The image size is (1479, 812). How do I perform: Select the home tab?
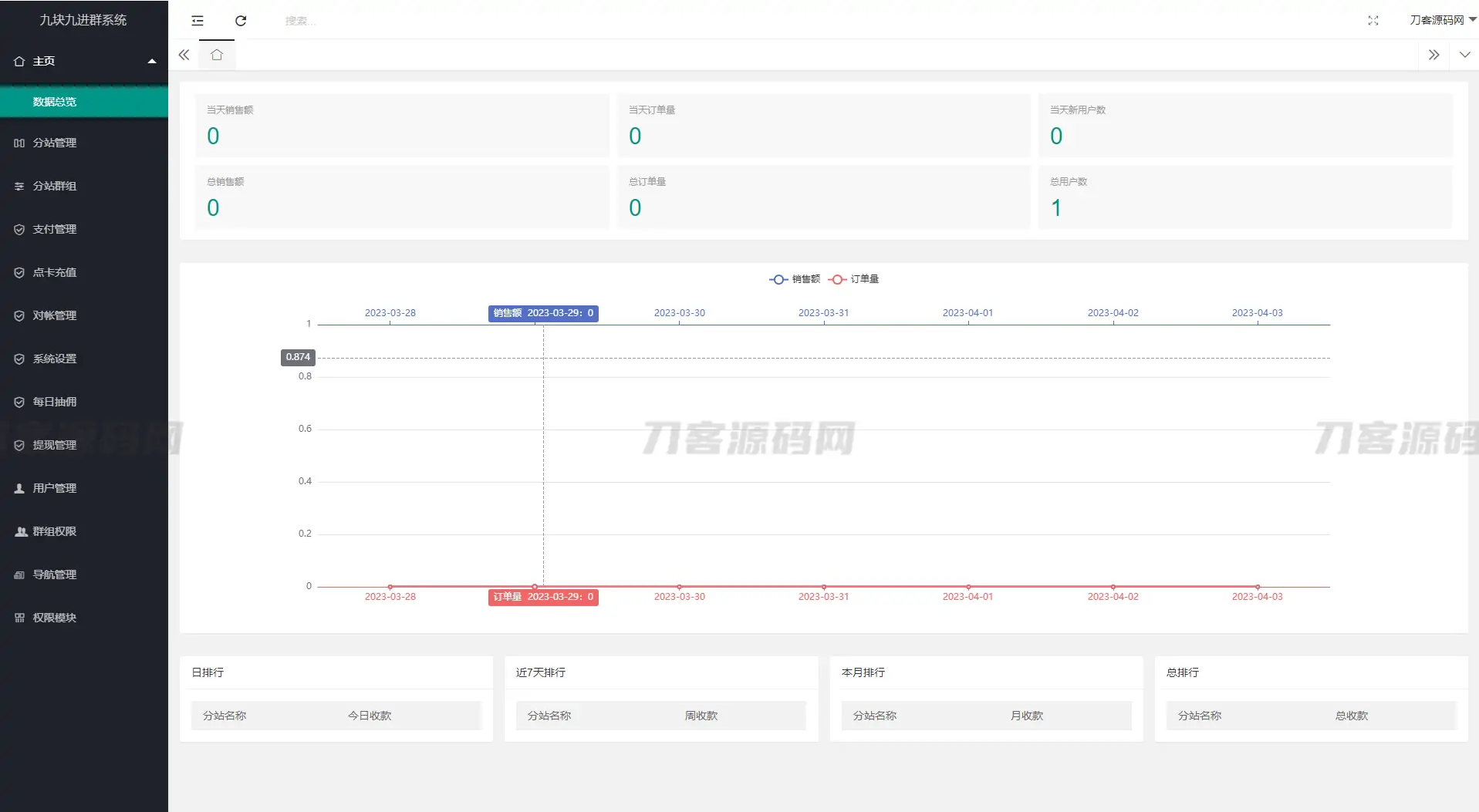[x=216, y=55]
